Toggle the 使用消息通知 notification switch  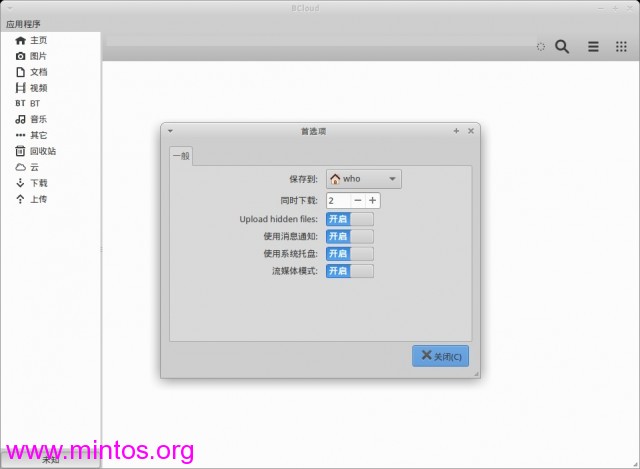(x=350, y=236)
